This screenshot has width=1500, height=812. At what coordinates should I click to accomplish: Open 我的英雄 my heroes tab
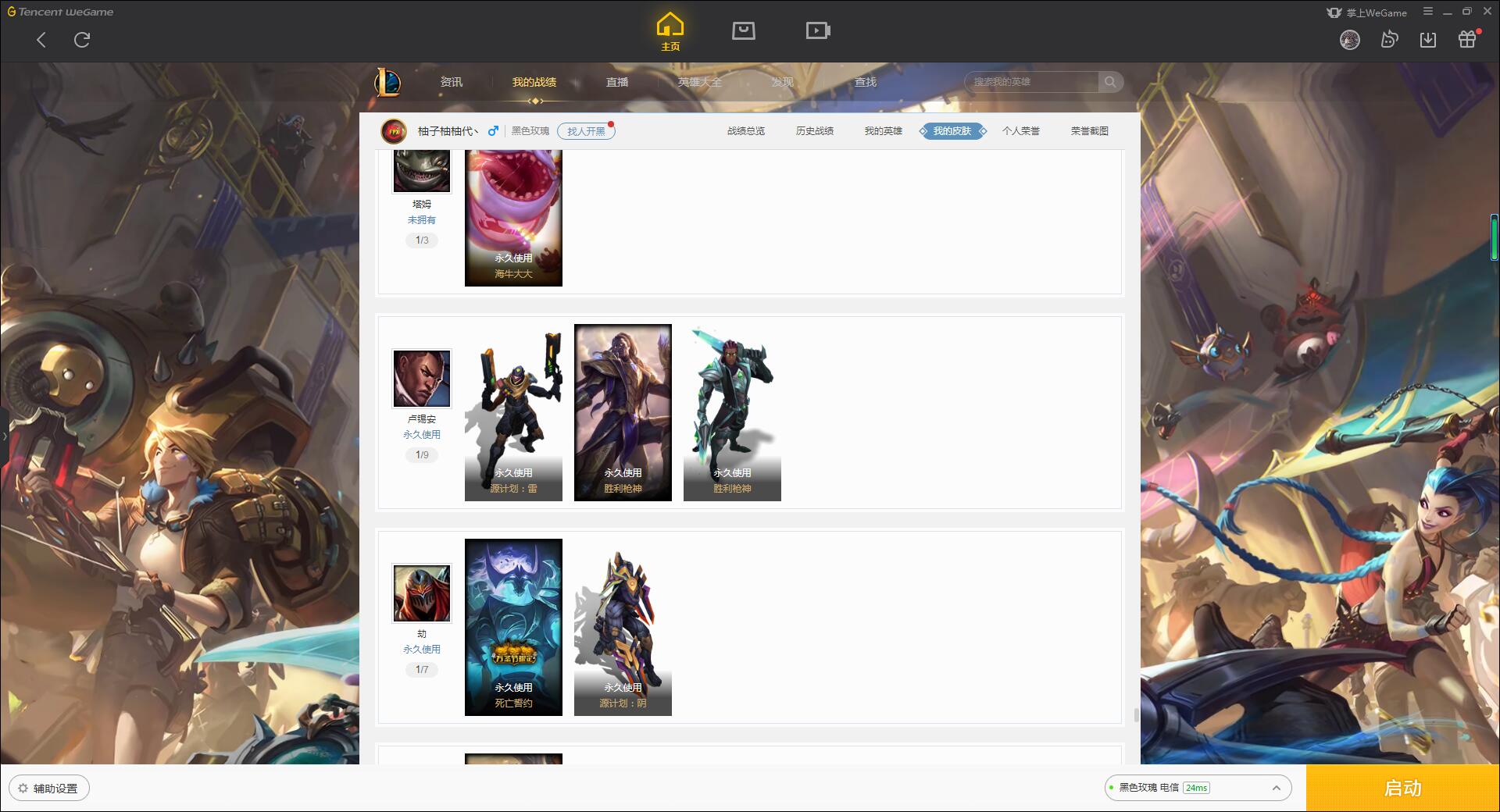884,131
